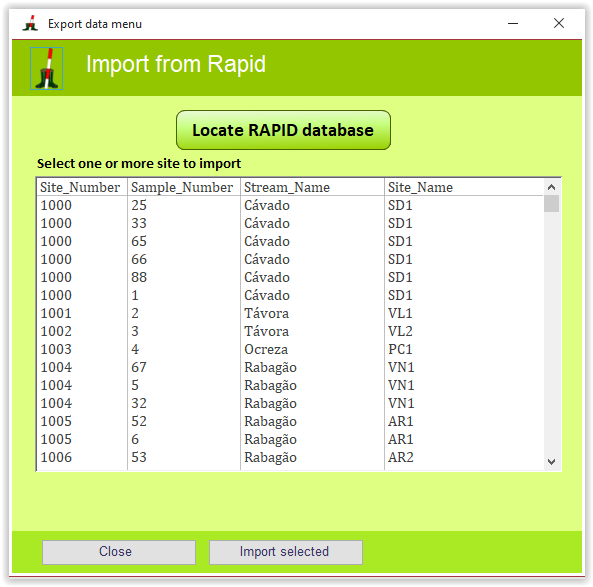The image size is (593, 587).
Task: Minimize the Export data menu window
Action: tap(513, 23)
